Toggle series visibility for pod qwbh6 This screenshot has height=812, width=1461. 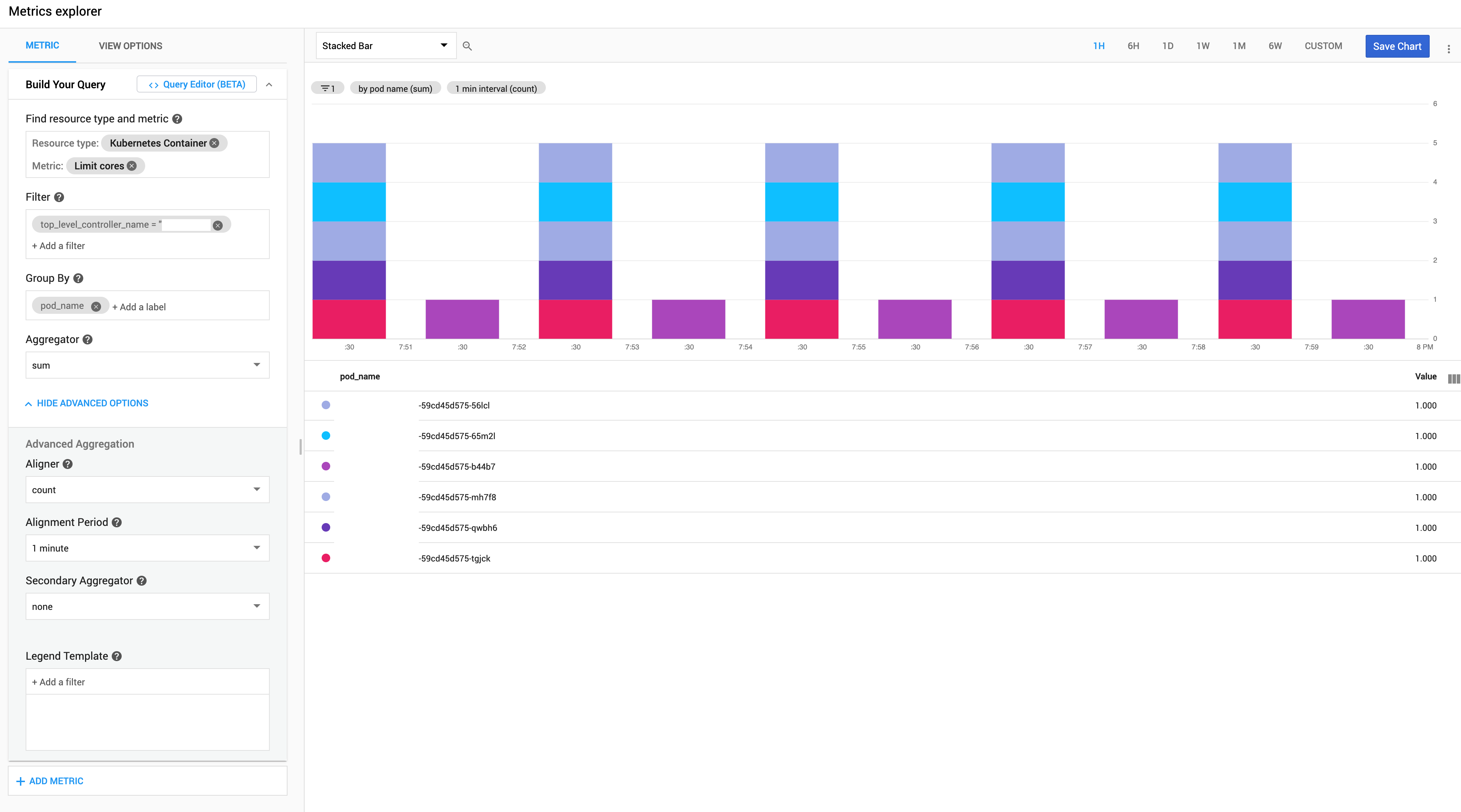pos(326,527)
